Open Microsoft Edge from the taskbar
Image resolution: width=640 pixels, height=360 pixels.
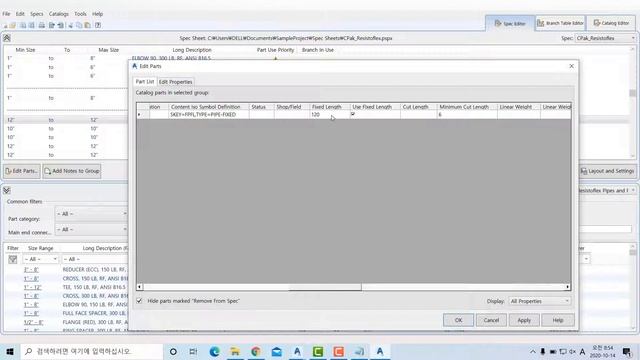click(x=214, y=351)
